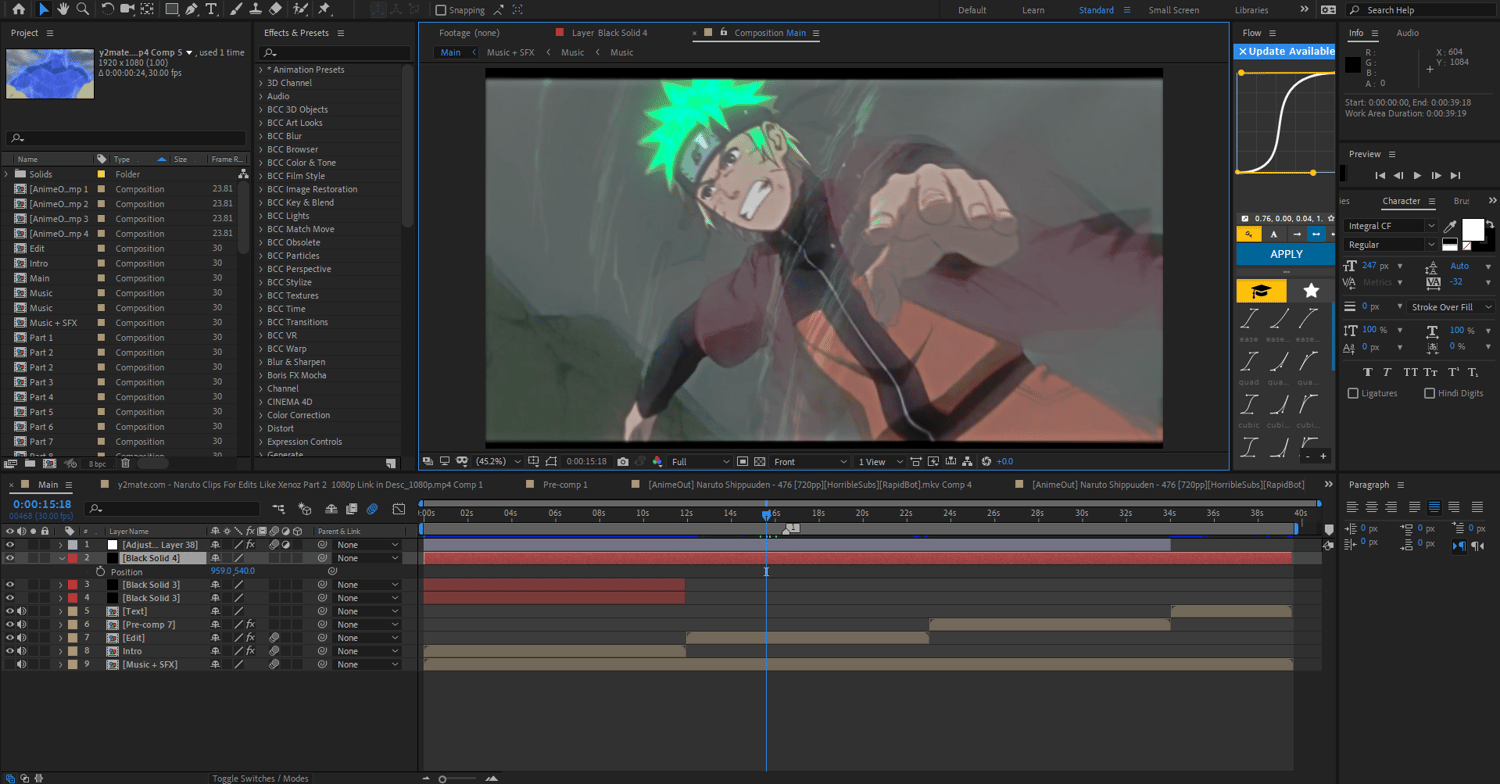
Task: Select the Brush tool in the toolbar
Action: 235,9
